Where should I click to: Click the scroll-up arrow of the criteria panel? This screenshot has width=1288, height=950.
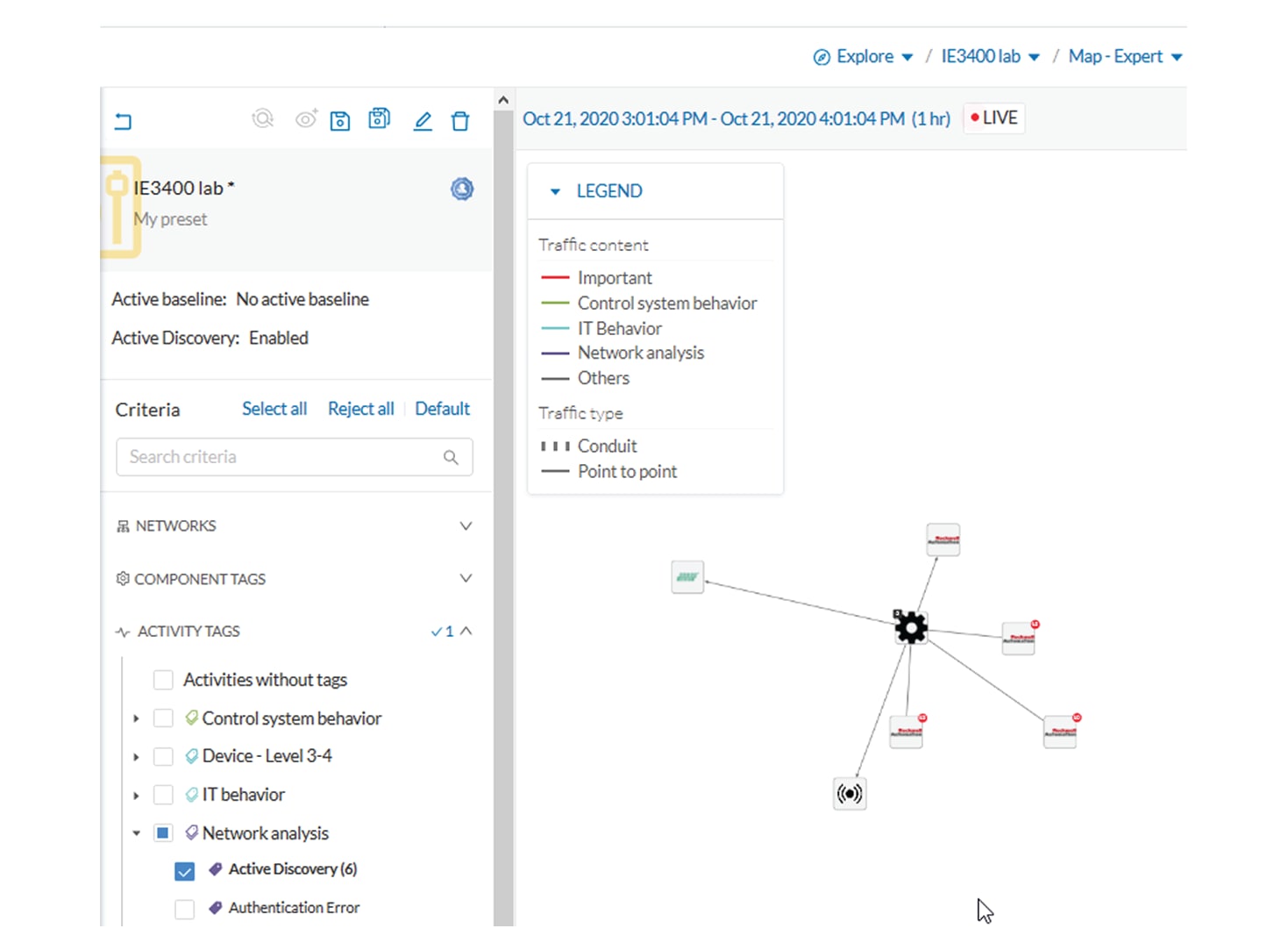coord(503,100)
